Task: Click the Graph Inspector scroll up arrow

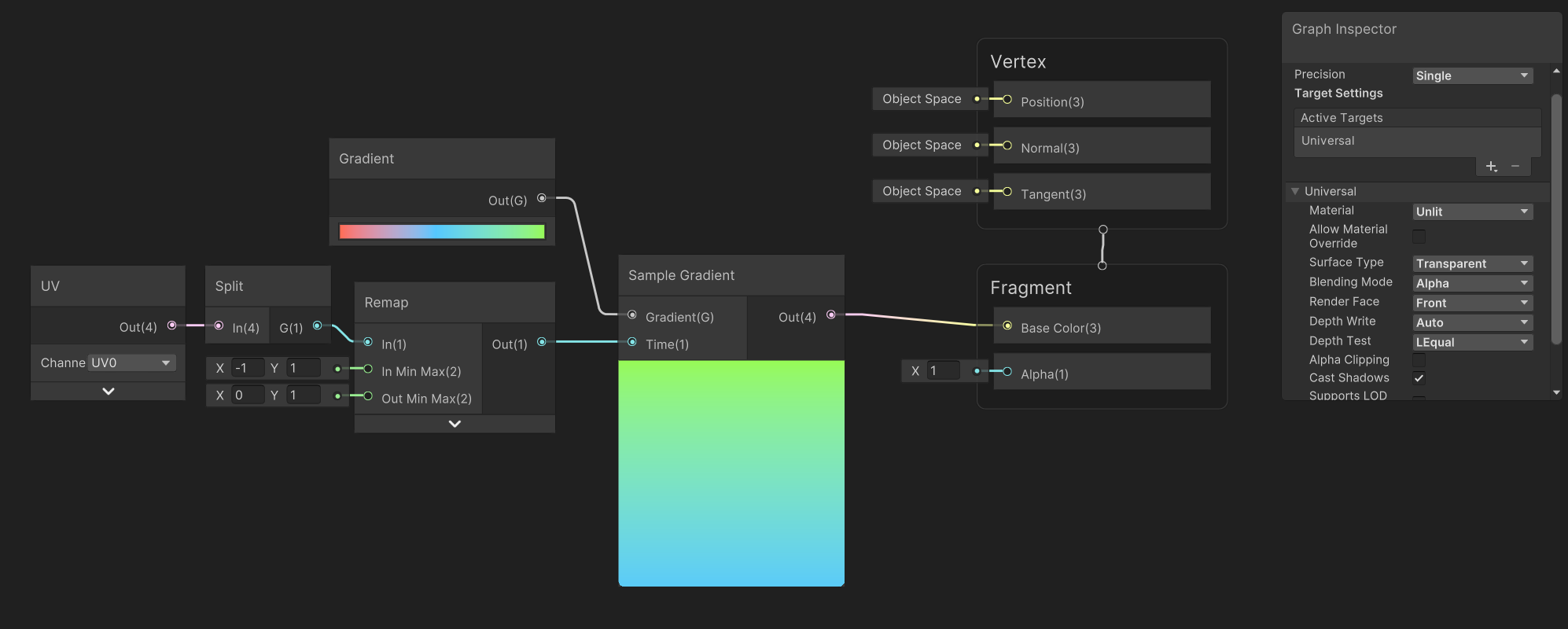Action: coord(1556,72)
